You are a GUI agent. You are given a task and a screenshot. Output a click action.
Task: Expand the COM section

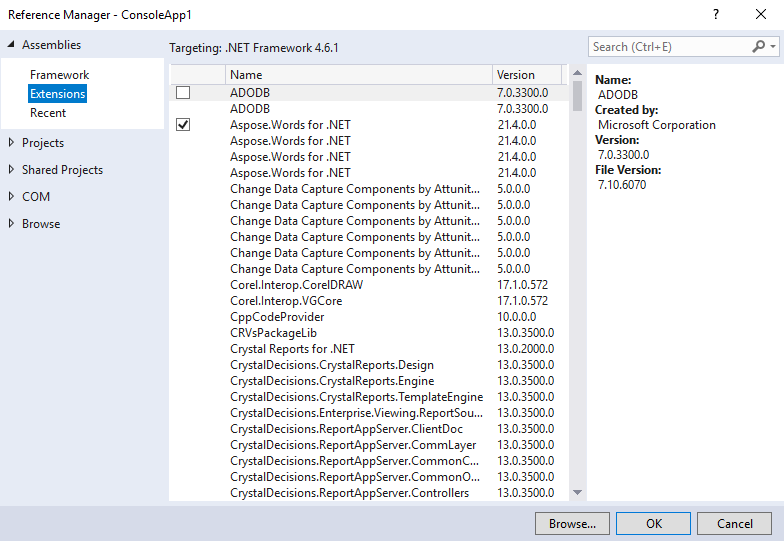[11, 196]
